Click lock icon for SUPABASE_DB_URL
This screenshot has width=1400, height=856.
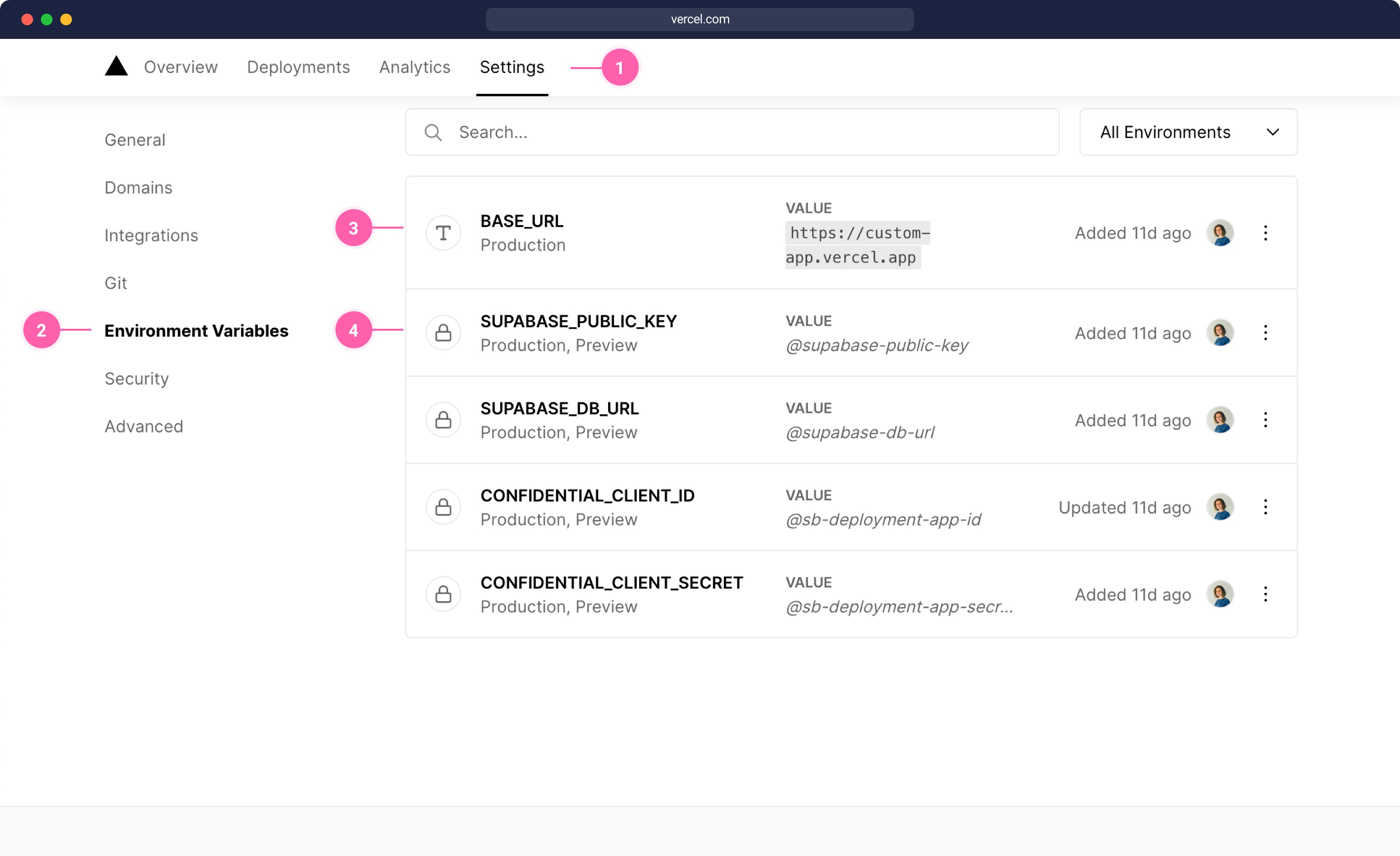[x=443, y=420]
